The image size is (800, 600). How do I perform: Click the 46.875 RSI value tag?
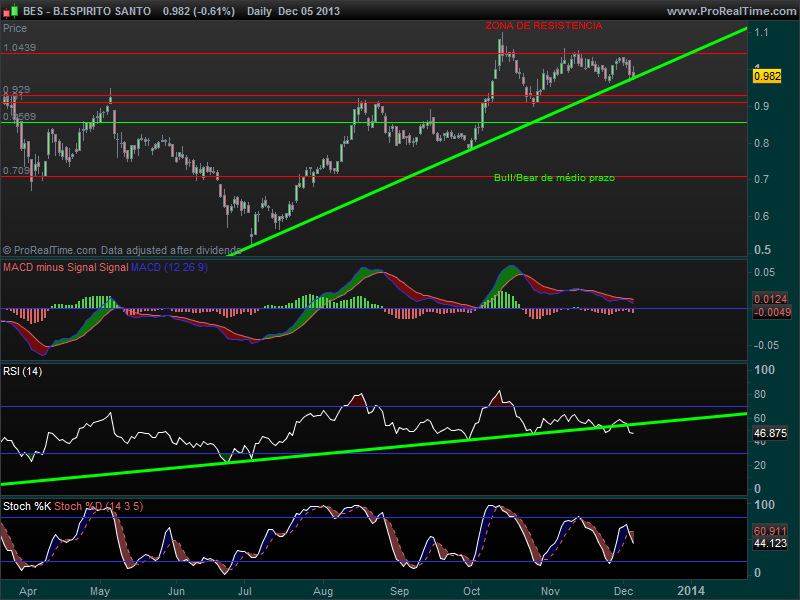pyautogui.click(x=770, y=433)
